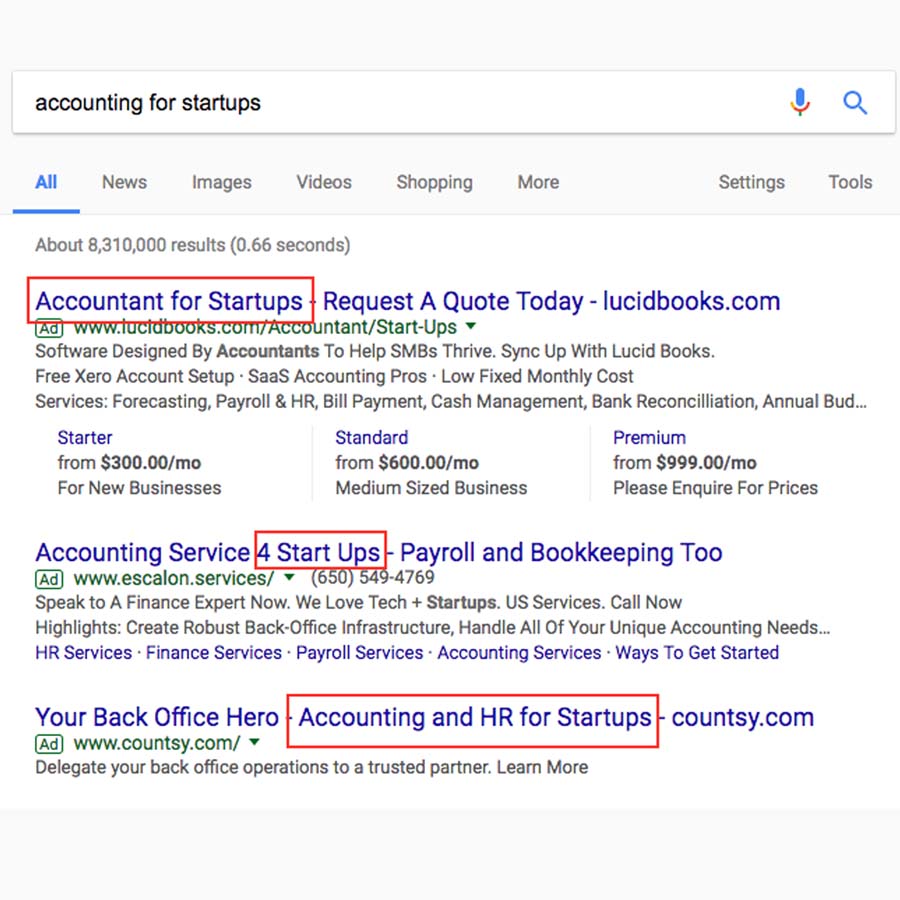
Task: Expand dropdown arrow next to escalon.services URL
Action: click(289, 577)
